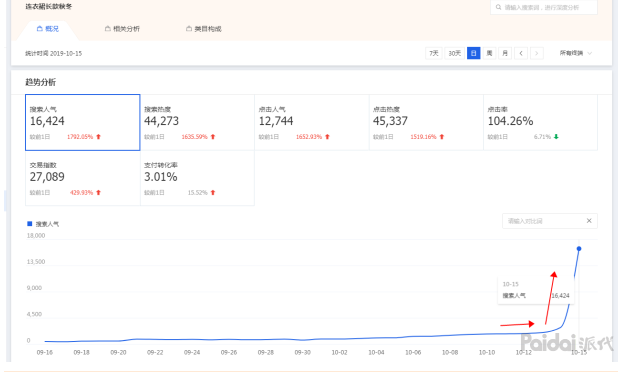Click the house icon on 概况 tab

click(39, 28)
